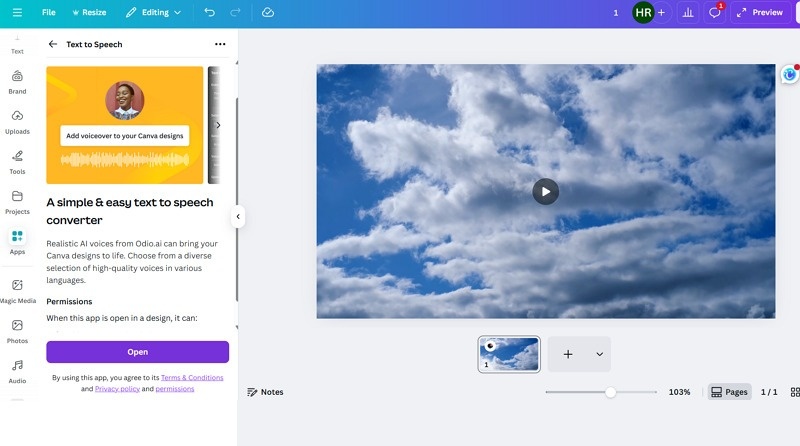Open the Resize menu

tap(89, 12)
